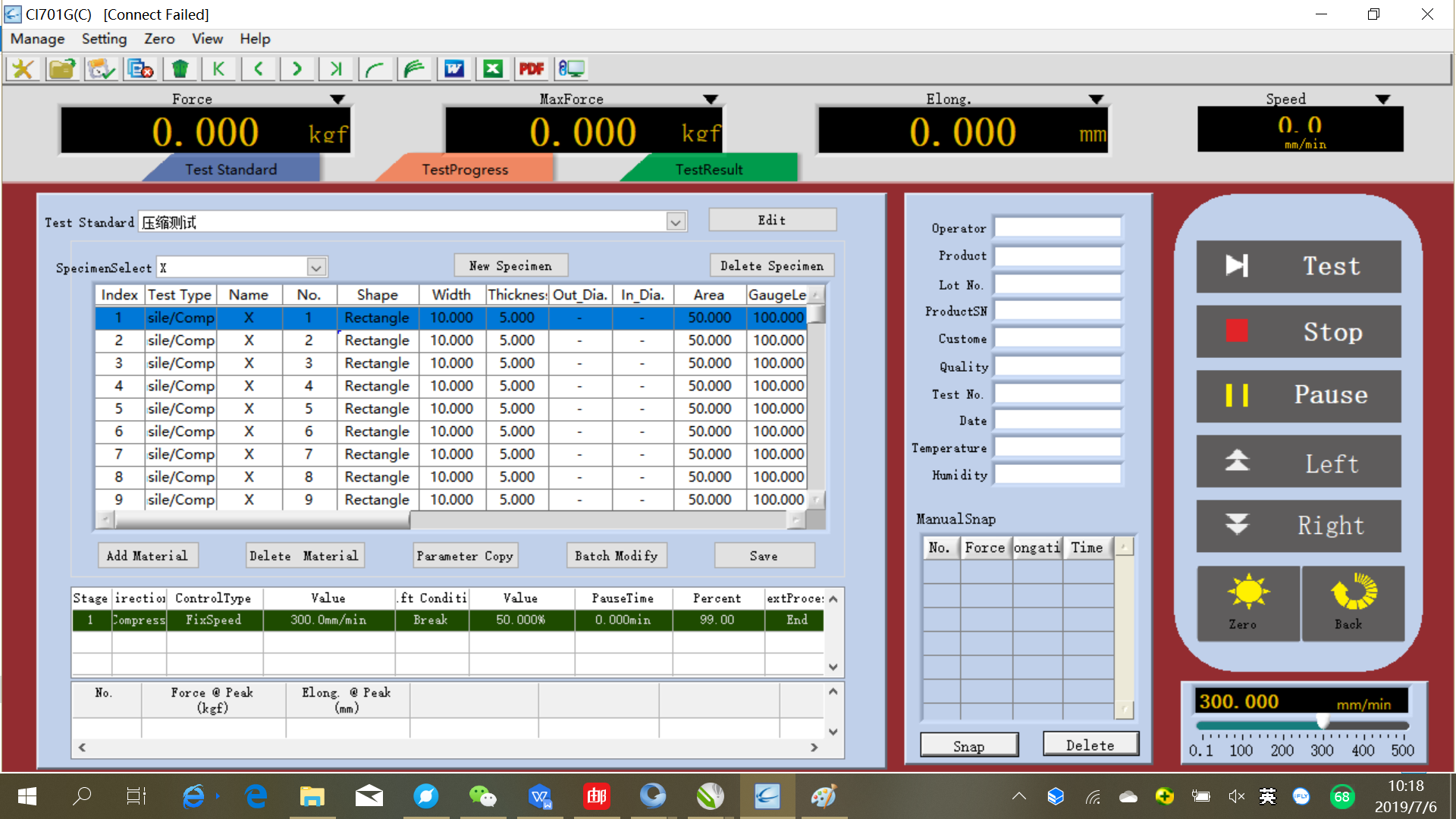The width and height of the screenshot is (1456, 819).
Task: Export data to Excel icon
Action: (493, 69)
